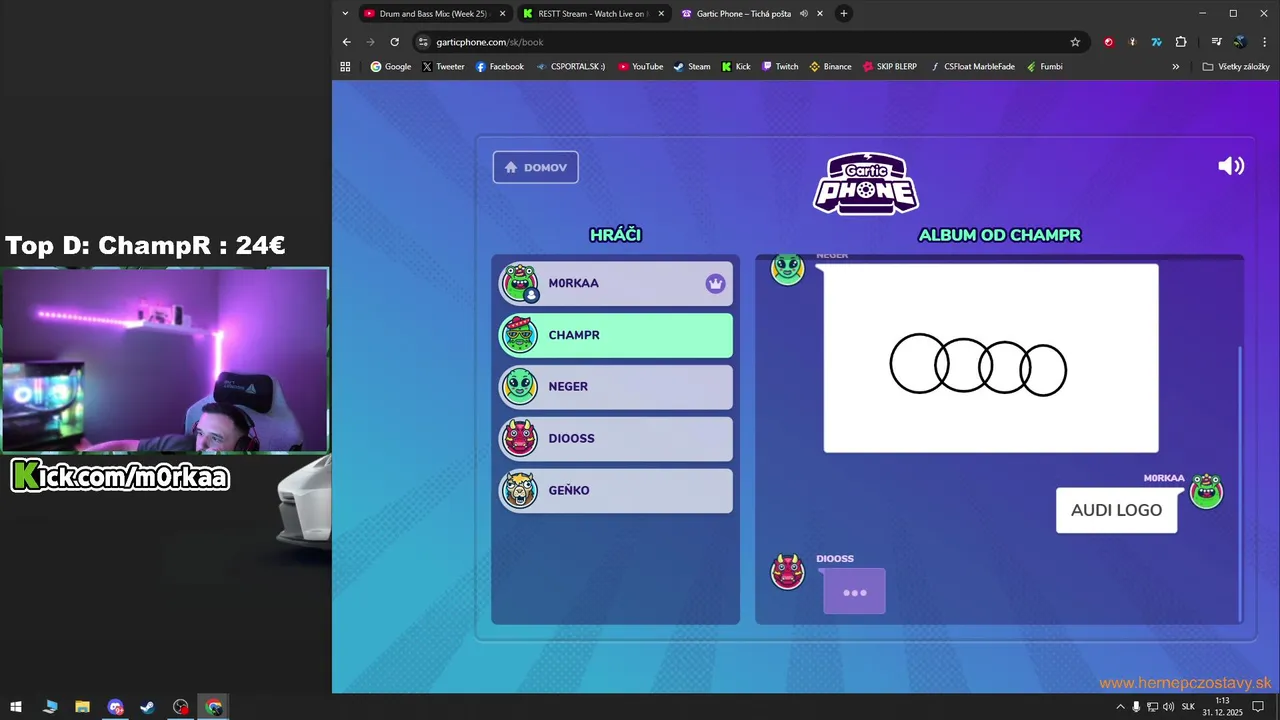This screenshot has height=720, width=1280.
Task: Switch to the RESTT Stream tab
Action: click(x=593, y=14)
